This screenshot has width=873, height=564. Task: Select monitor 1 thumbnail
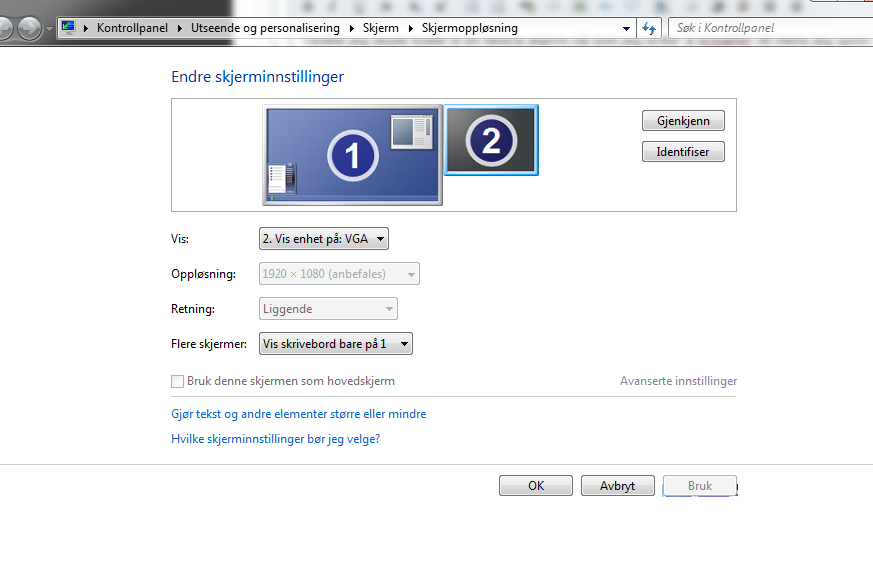click(x=352, y=155)
